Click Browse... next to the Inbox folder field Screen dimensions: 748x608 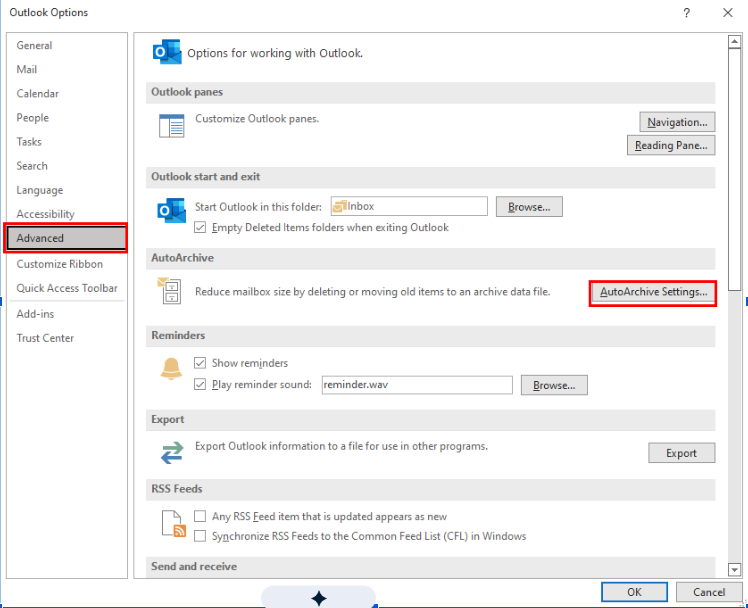tap(529, 207)
